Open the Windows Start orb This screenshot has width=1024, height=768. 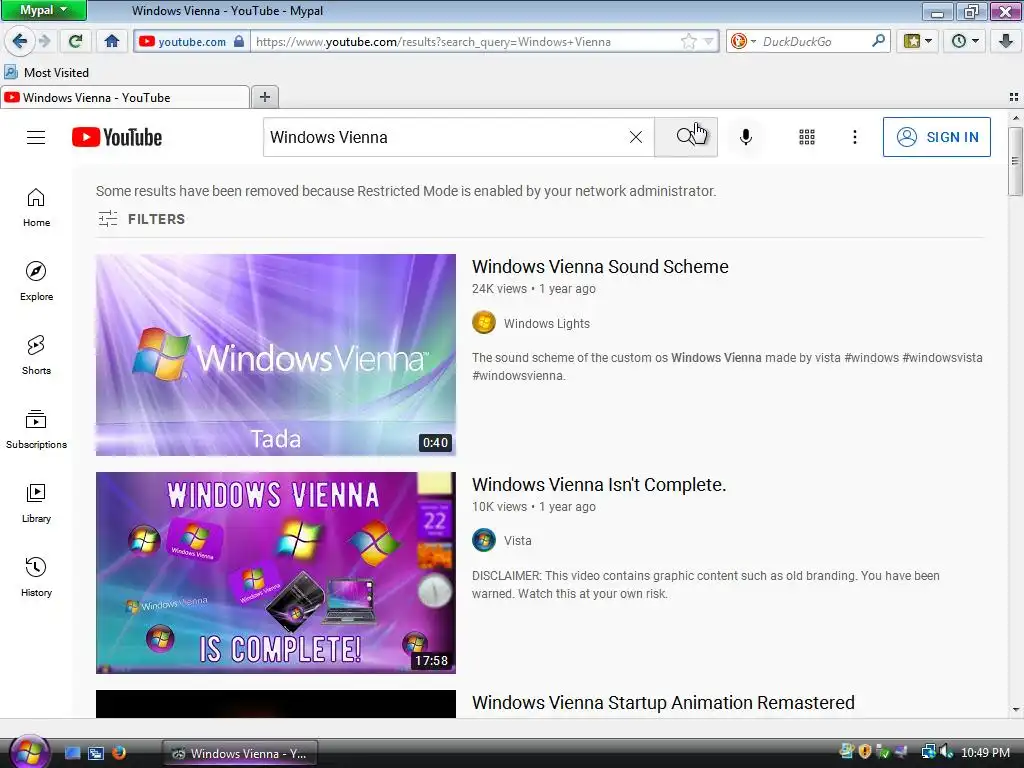pyautogui.click(x=29, y=752)
